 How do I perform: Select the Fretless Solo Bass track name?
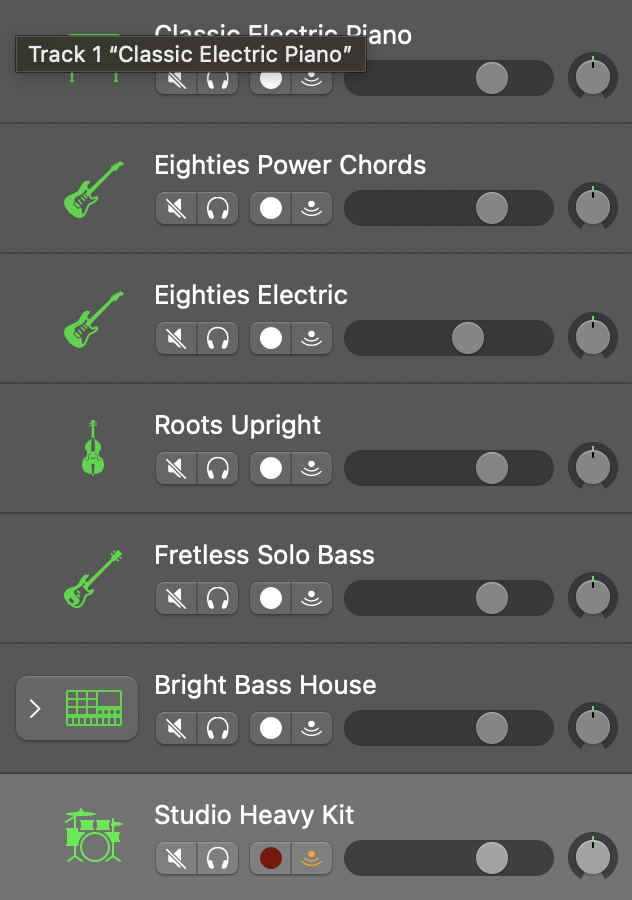point(264,556)
